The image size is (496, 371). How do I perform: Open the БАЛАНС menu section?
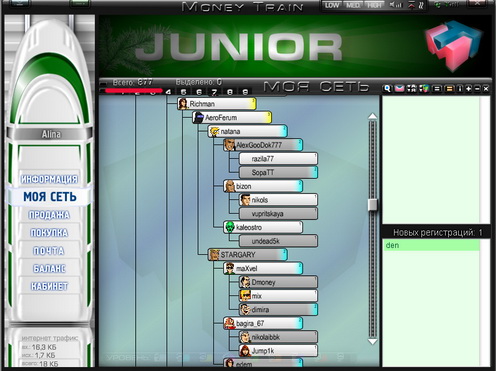[x=49, y=269]
